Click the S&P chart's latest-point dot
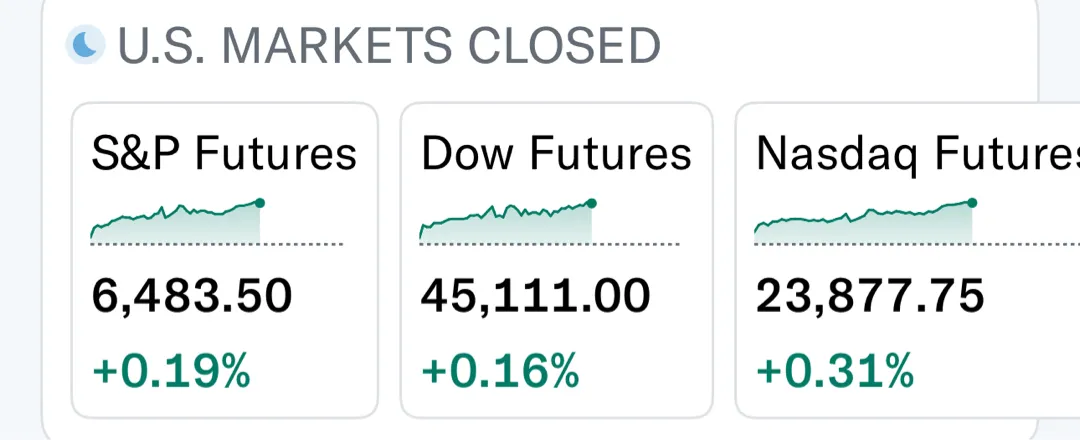The width and height of the screenshot is (1080, 440). point(260,203)
